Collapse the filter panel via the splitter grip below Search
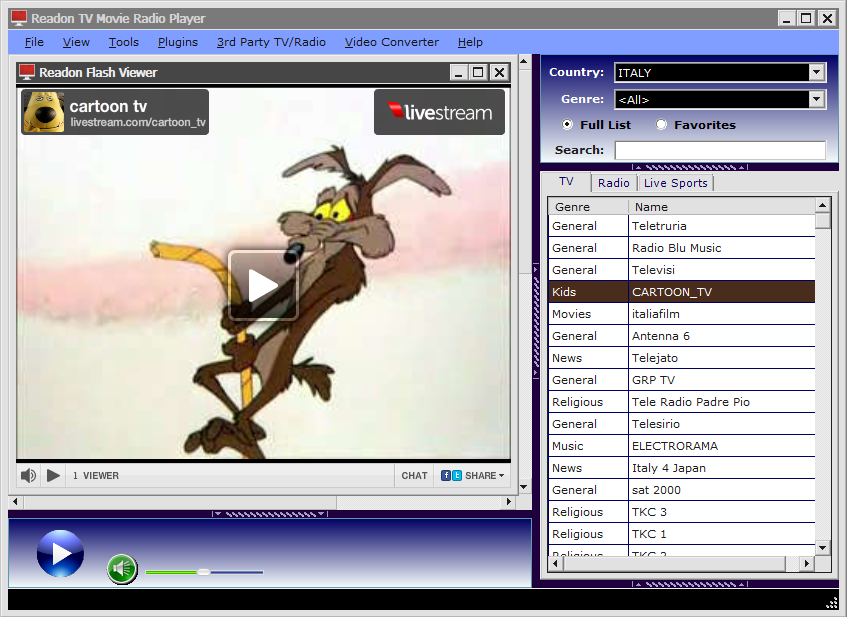This screenshot has height=617, width=847. coord(690,167)
